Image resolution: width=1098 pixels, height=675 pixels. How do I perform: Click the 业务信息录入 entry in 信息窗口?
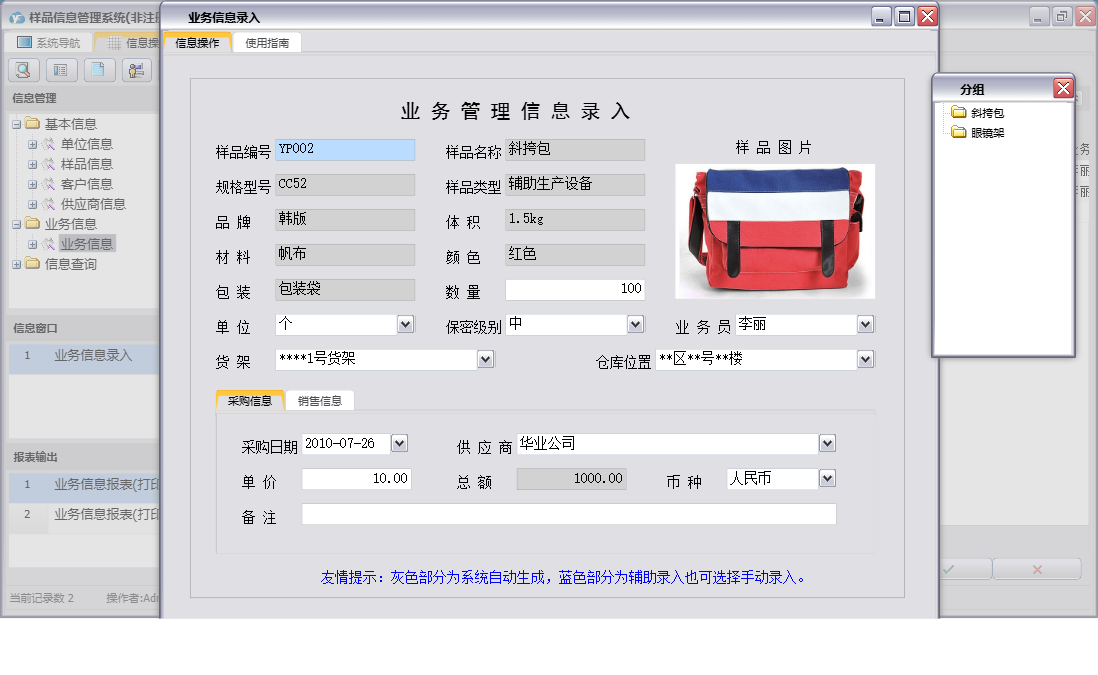pyautogui.click(x=90, y=358)
